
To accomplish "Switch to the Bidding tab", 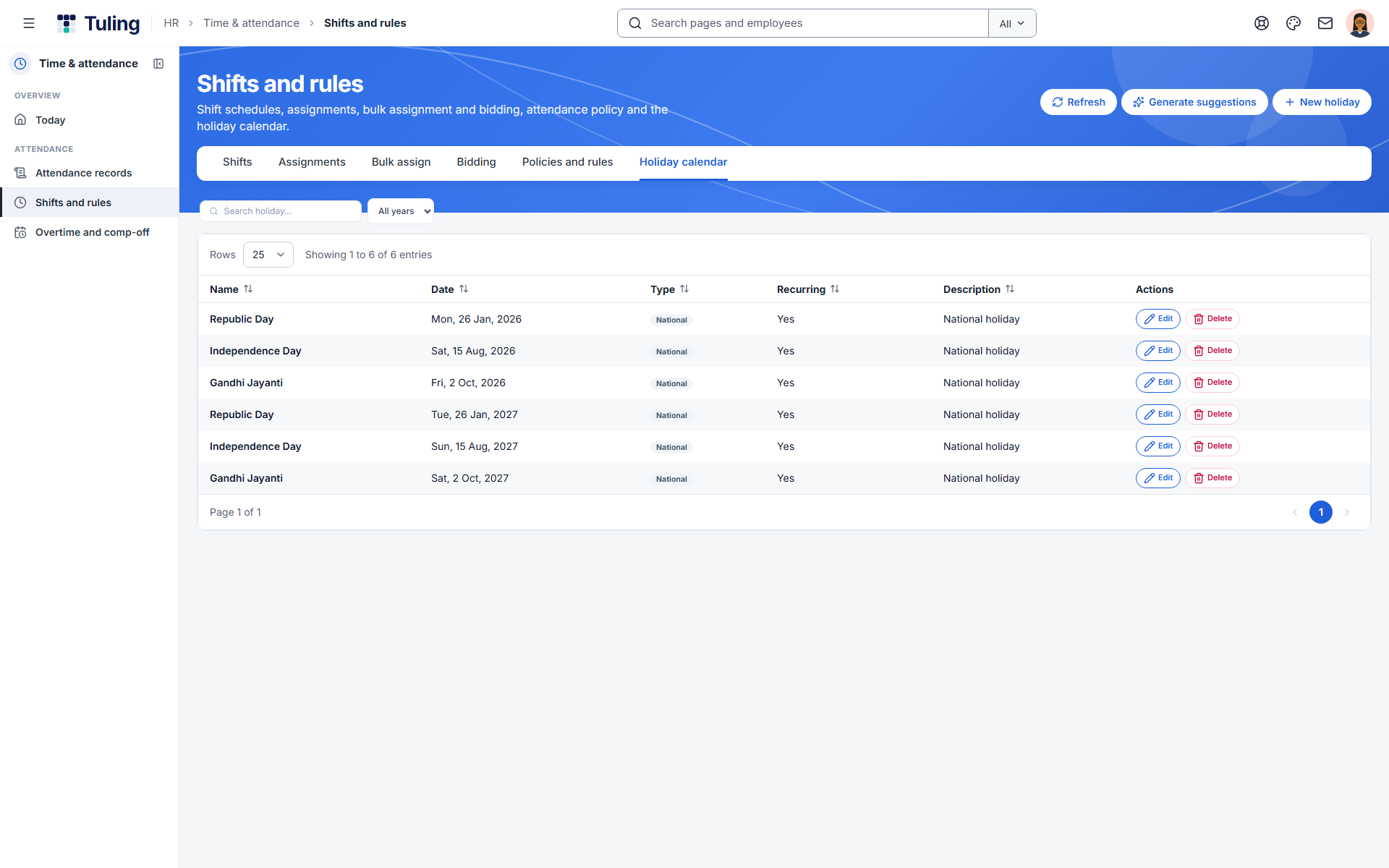I will click(476, 162).
